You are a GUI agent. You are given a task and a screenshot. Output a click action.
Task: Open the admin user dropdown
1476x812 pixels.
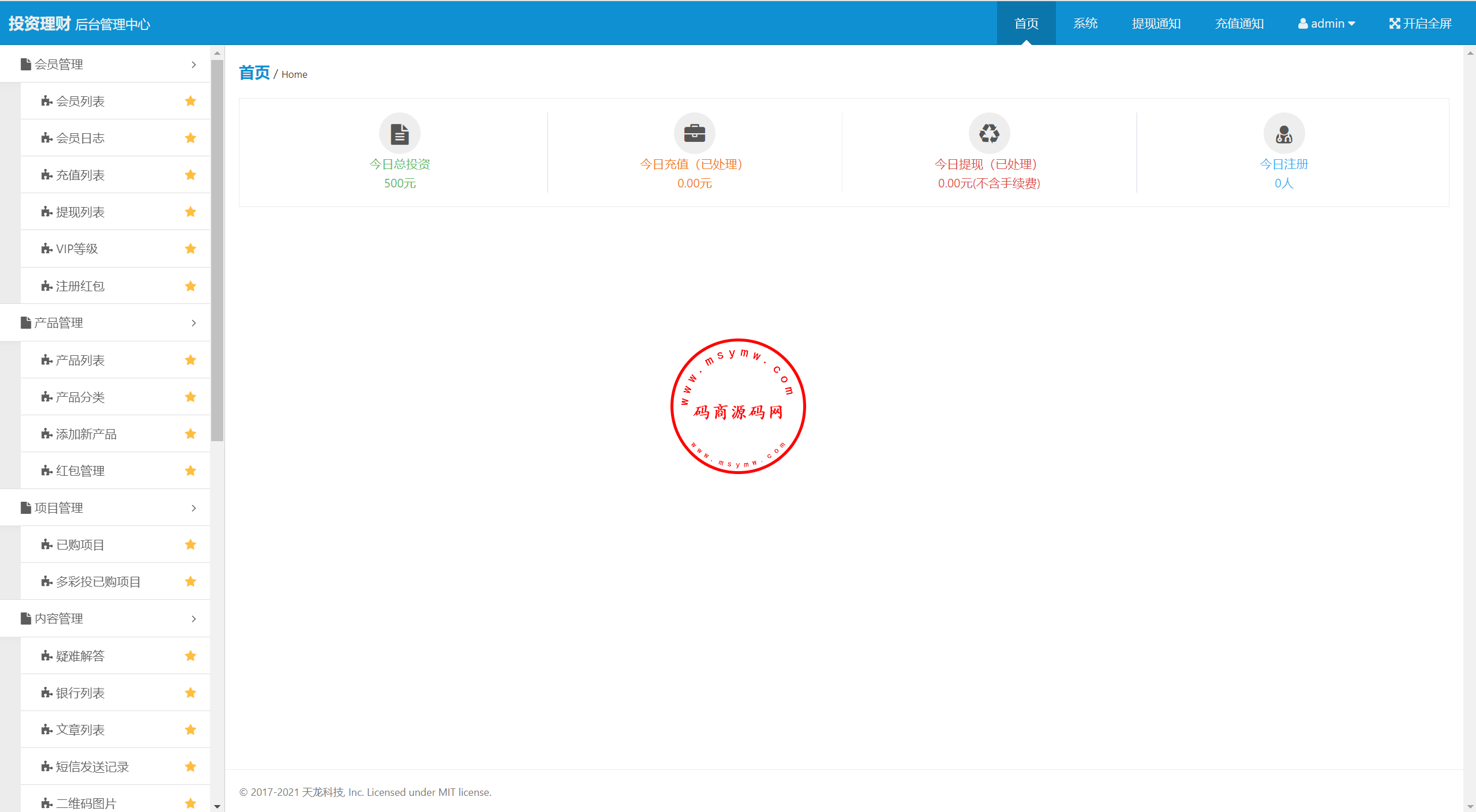pyautogui.click(x=1327, y=24)
